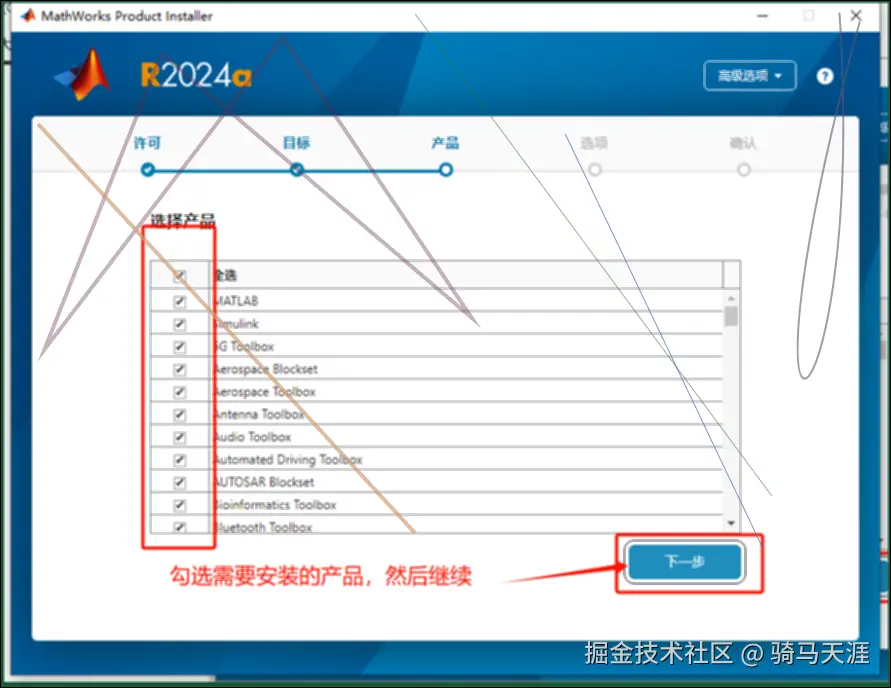Click the MathWorks icon in title bar

(27, 15)
